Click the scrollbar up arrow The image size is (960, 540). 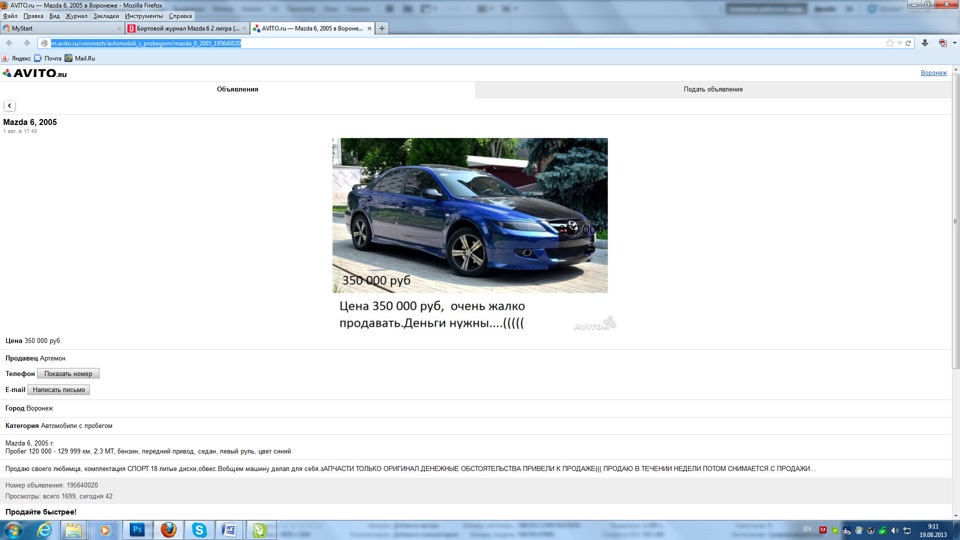click(x=956, y=69)
